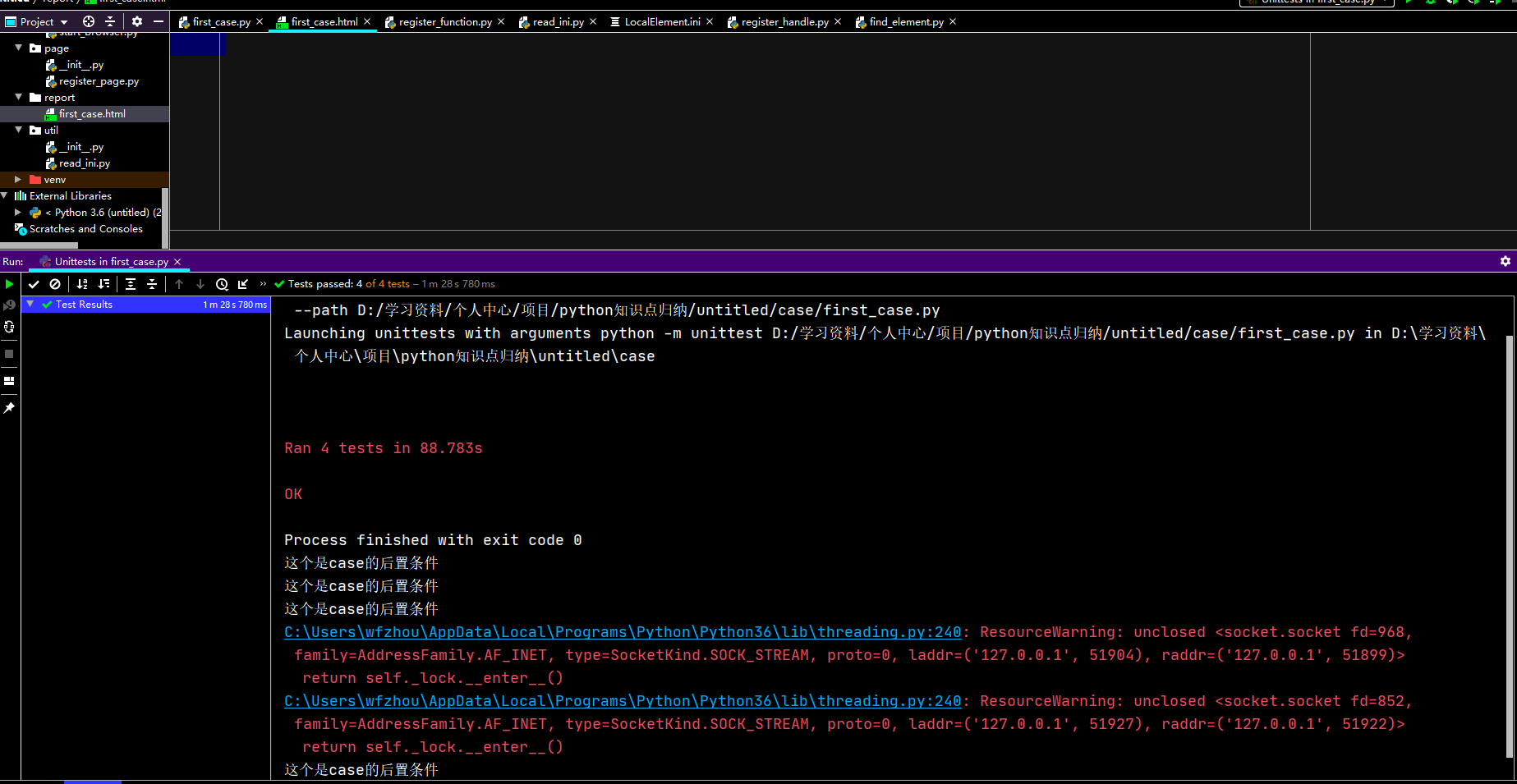Toggle show passed tests checkmark
The height and width of the screenshot is (784, 1517).
coord(34,284)
